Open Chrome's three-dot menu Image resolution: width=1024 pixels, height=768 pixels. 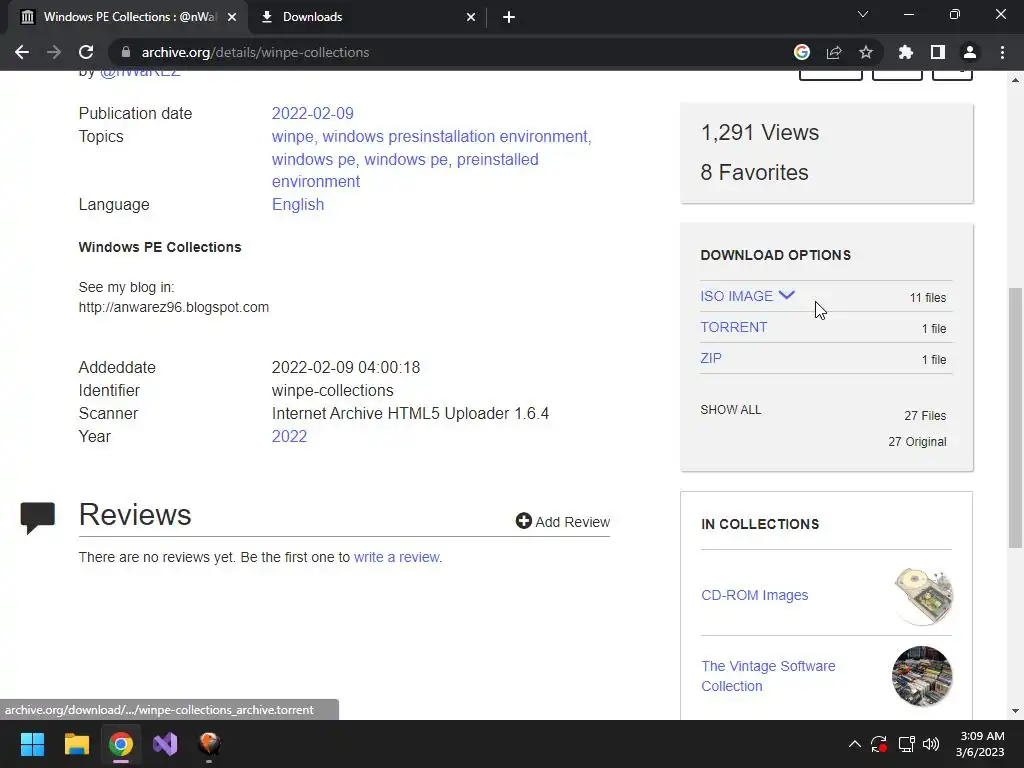point(1002,52)
